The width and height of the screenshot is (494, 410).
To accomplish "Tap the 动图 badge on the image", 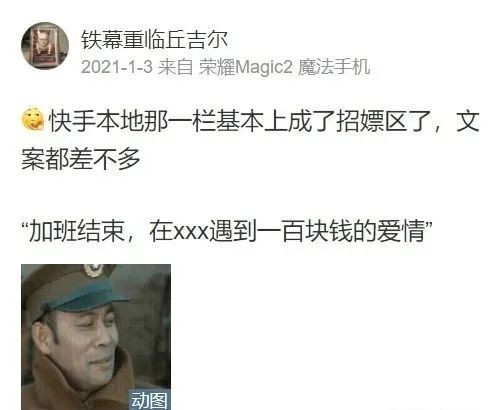I will [x=149, y=400].
